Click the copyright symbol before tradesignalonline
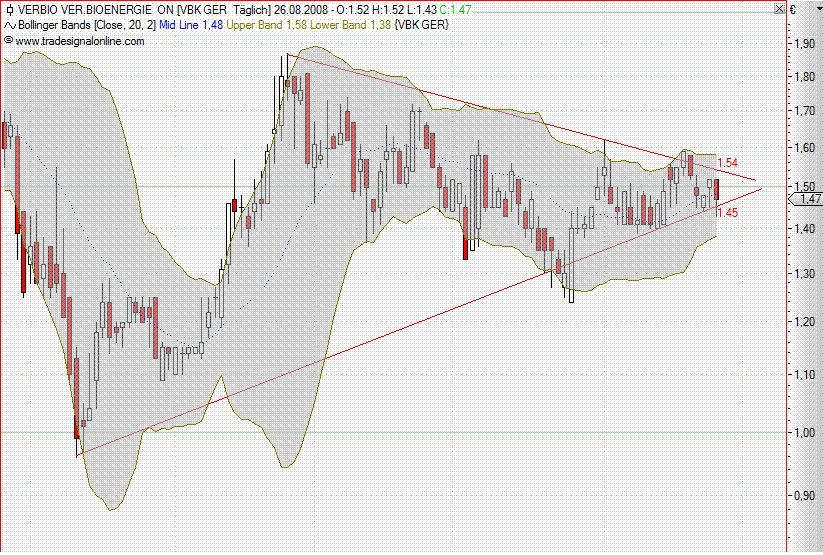 (8, 40)
